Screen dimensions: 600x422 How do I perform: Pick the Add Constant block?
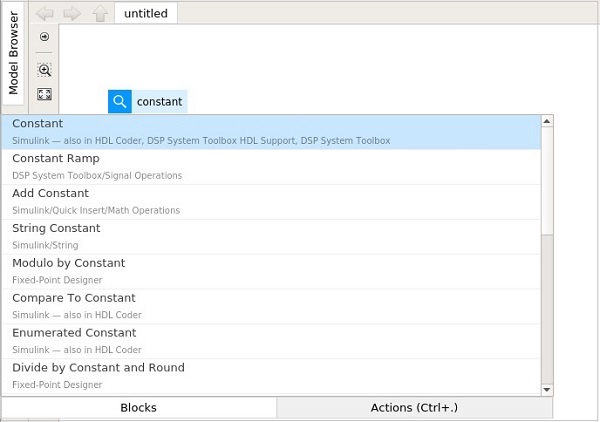[270, 201]
